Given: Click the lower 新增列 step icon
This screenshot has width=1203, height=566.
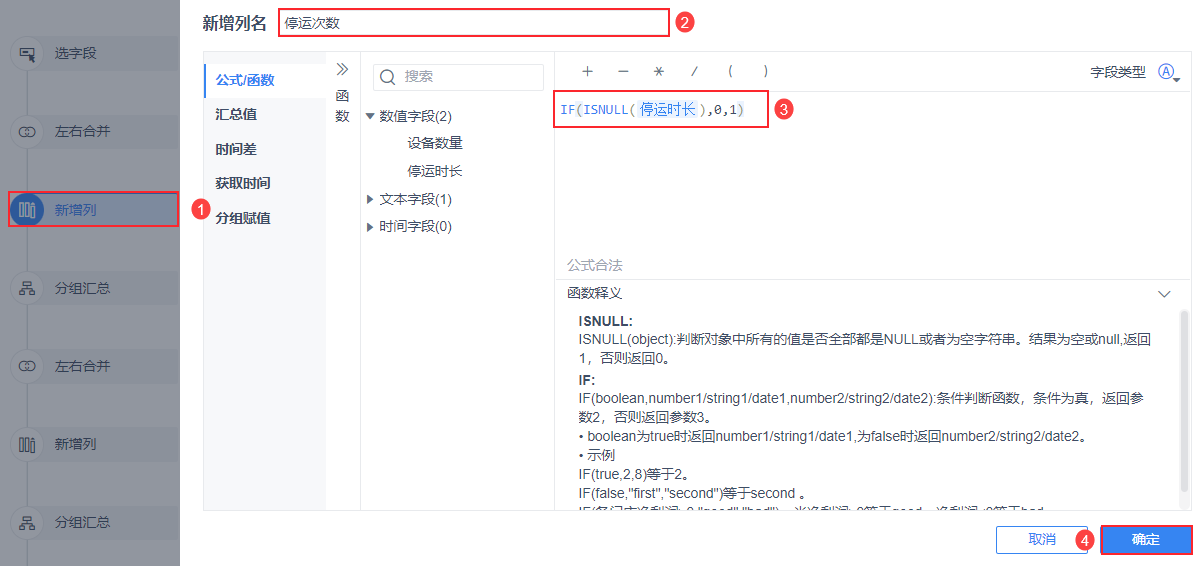Looking at the screenshot, I should click(27, 444).
